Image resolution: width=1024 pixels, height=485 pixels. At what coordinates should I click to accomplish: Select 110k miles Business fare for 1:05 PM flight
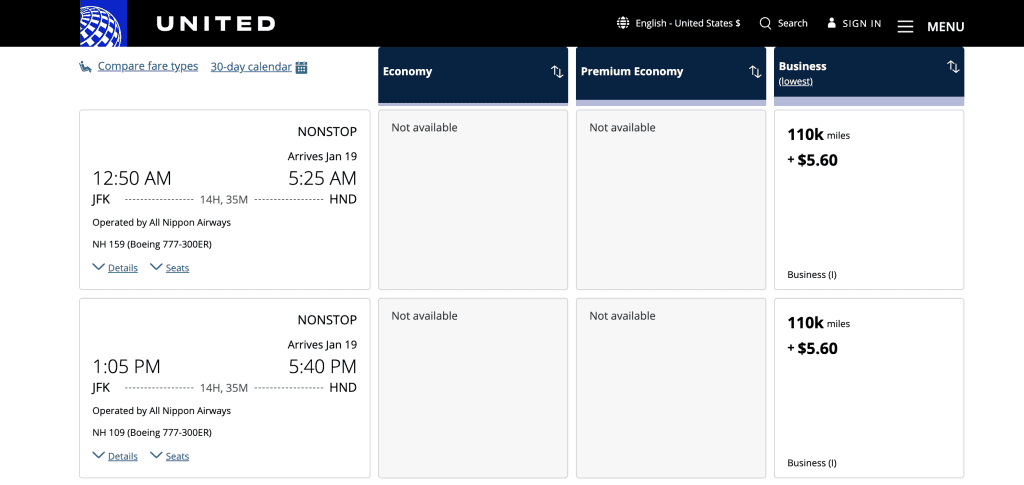(869, 388)
